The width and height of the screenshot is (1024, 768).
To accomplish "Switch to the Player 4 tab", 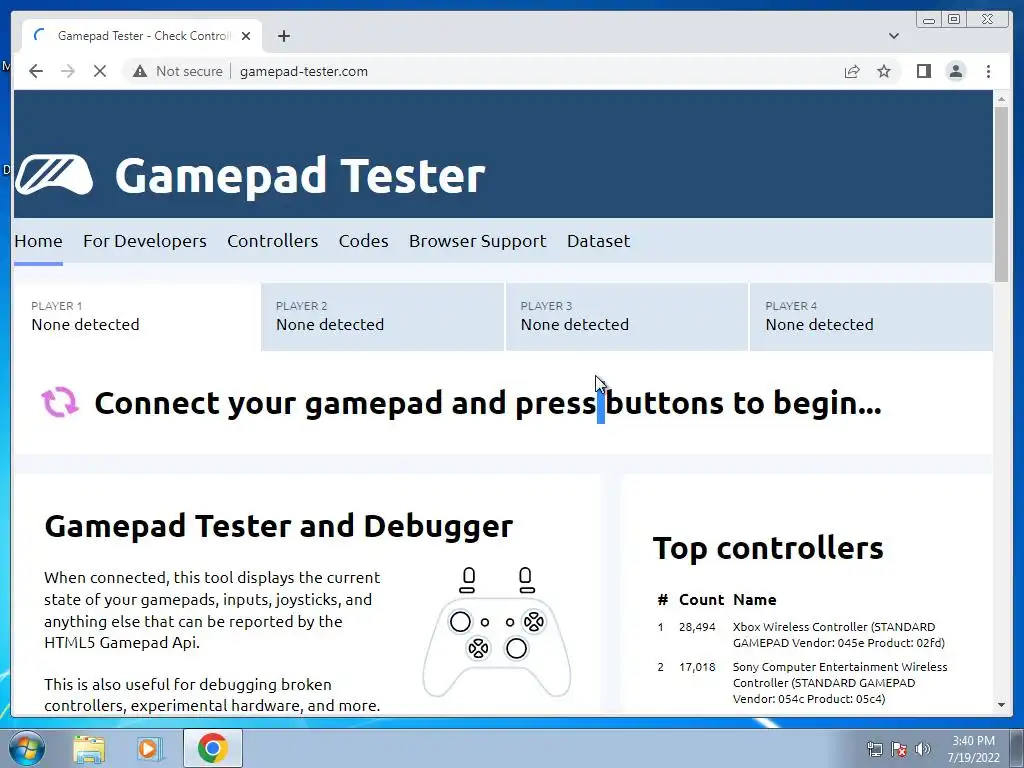I will click(x=871, y=317).
